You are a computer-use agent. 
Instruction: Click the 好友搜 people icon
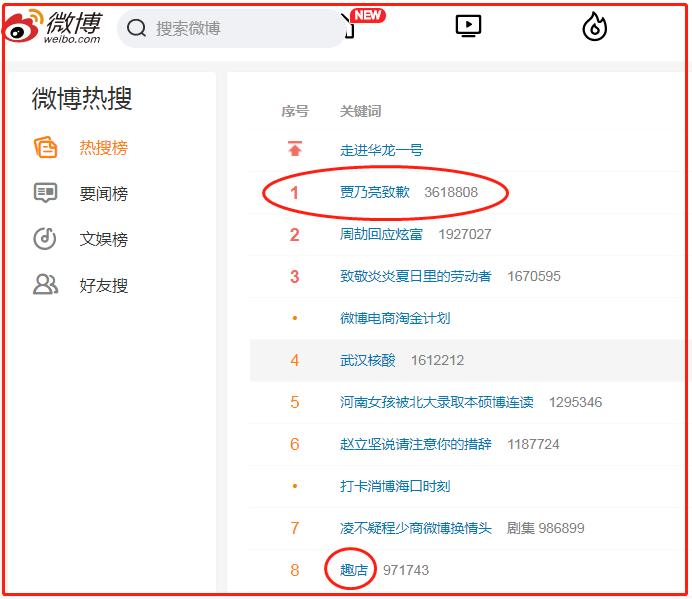[45, 284]
